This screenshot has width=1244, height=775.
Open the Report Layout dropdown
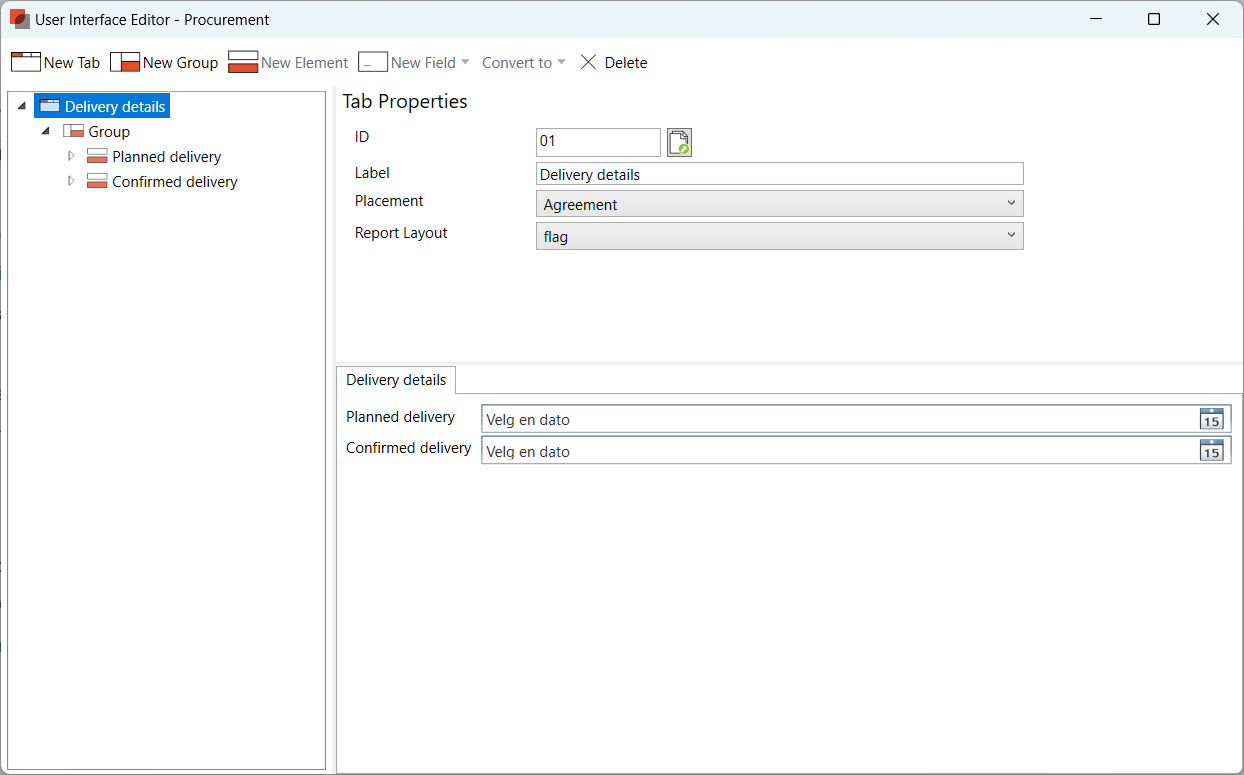[779, 236]
